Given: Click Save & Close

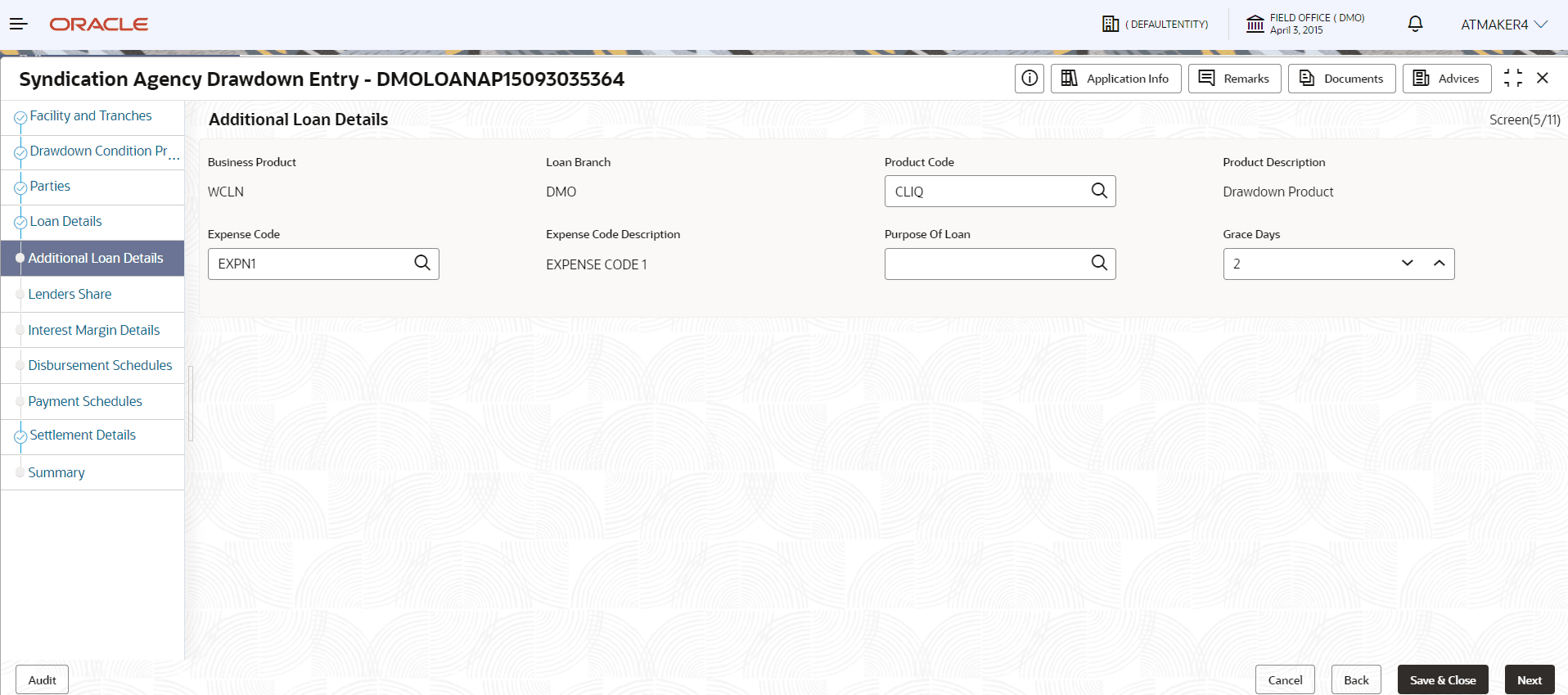Looking at the screenshot, I should point(1443,679).
